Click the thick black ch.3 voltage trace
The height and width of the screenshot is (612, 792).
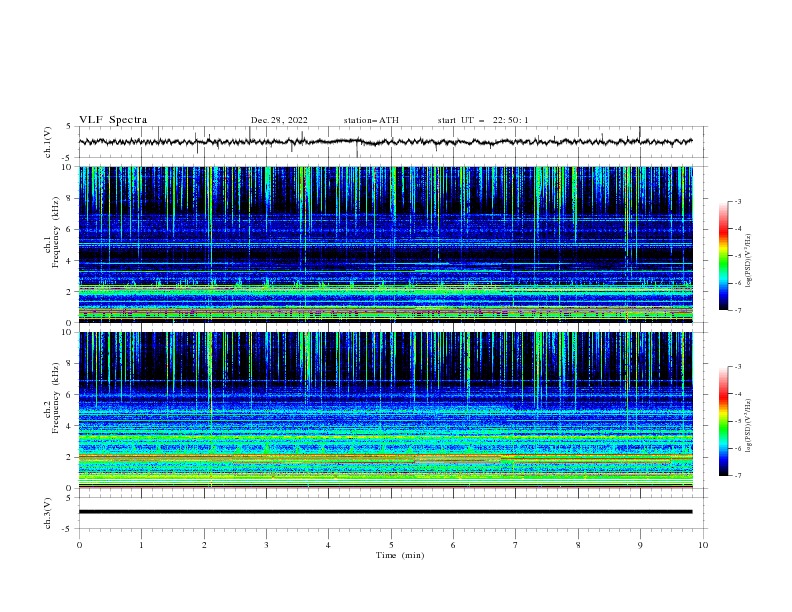click(x=386, y=512)
